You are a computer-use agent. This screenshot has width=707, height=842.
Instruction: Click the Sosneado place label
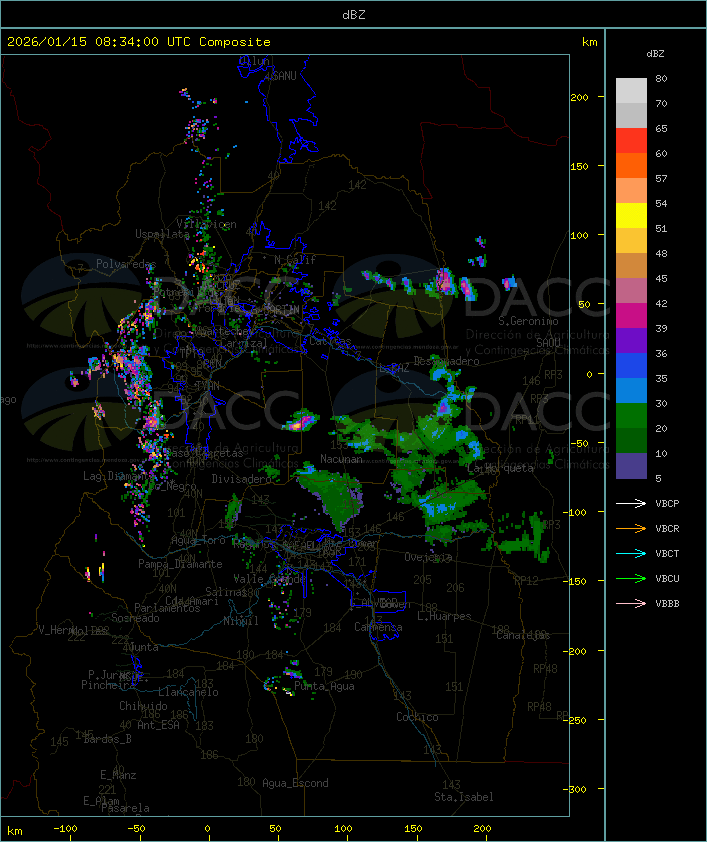135,618
